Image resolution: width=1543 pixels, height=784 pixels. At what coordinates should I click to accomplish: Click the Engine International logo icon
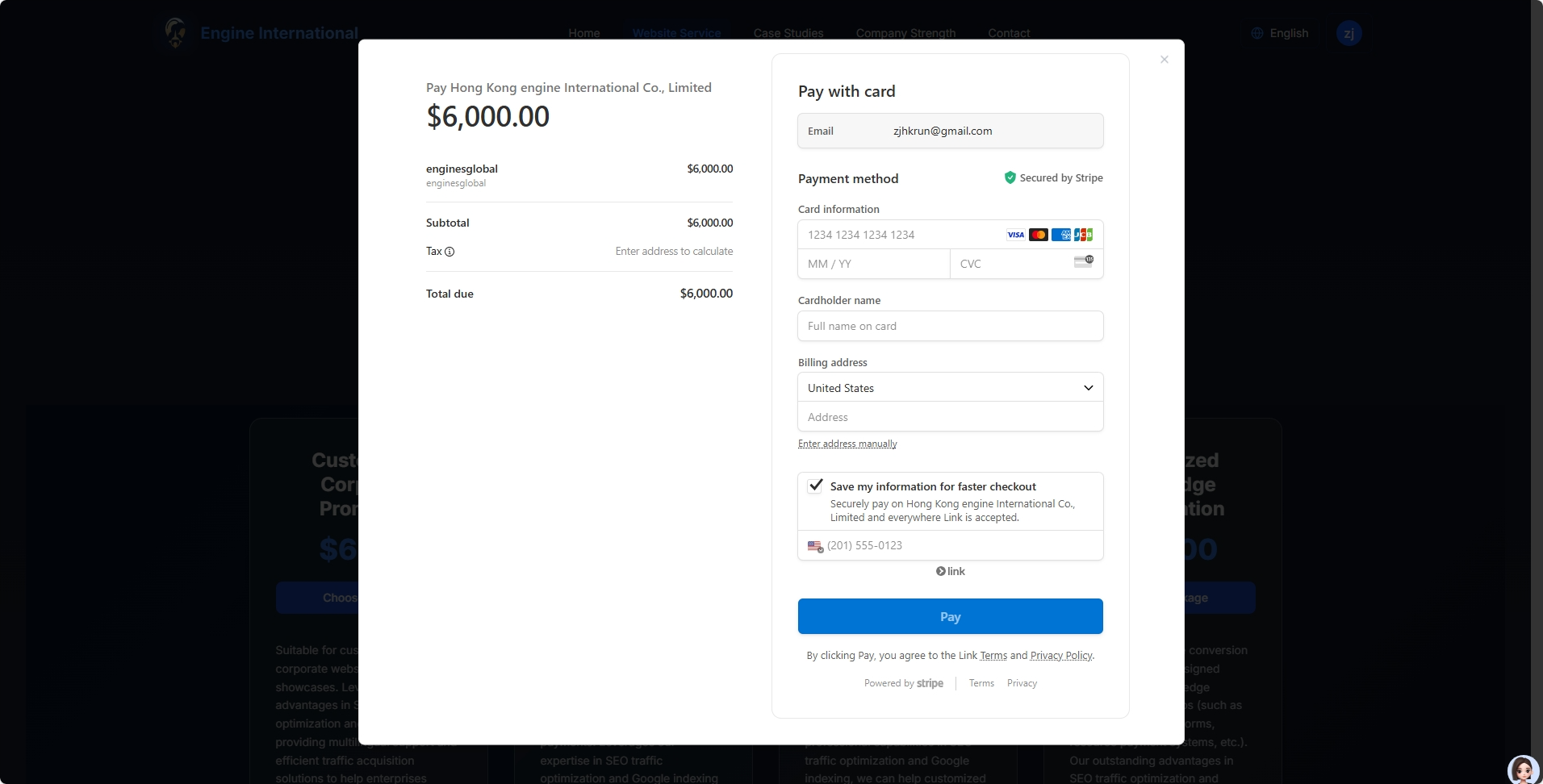175,33
